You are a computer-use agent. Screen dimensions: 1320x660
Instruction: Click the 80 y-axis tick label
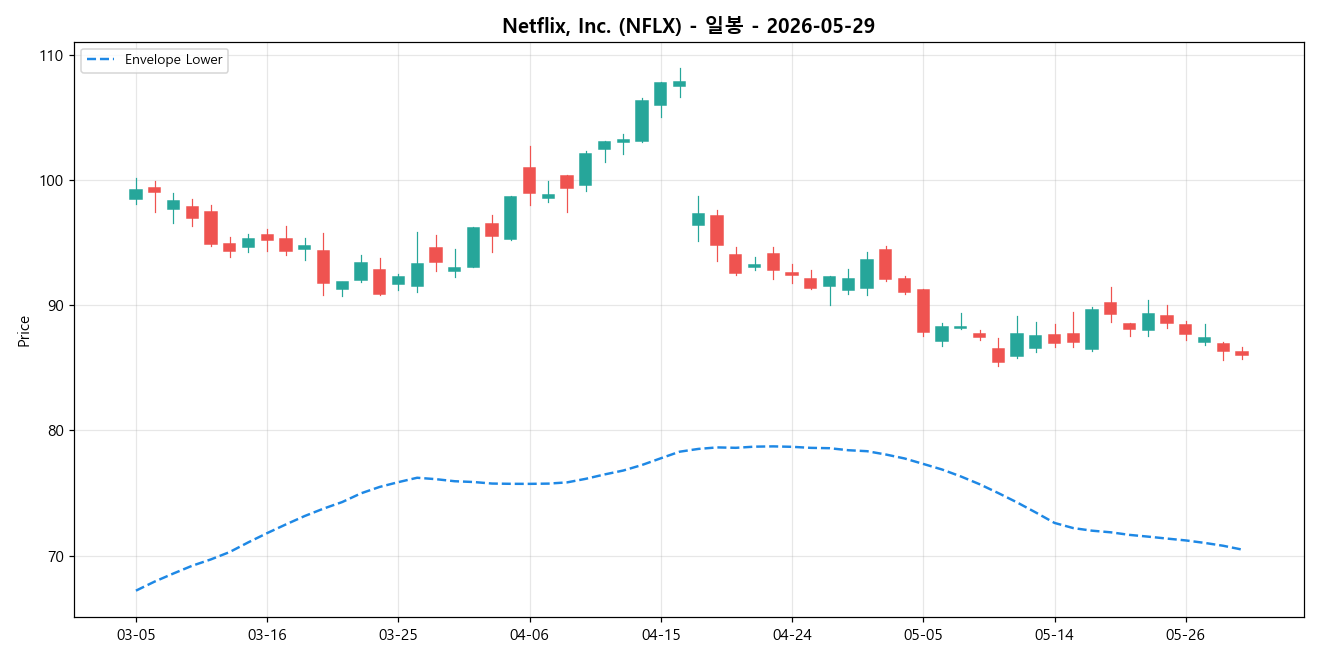56,431
